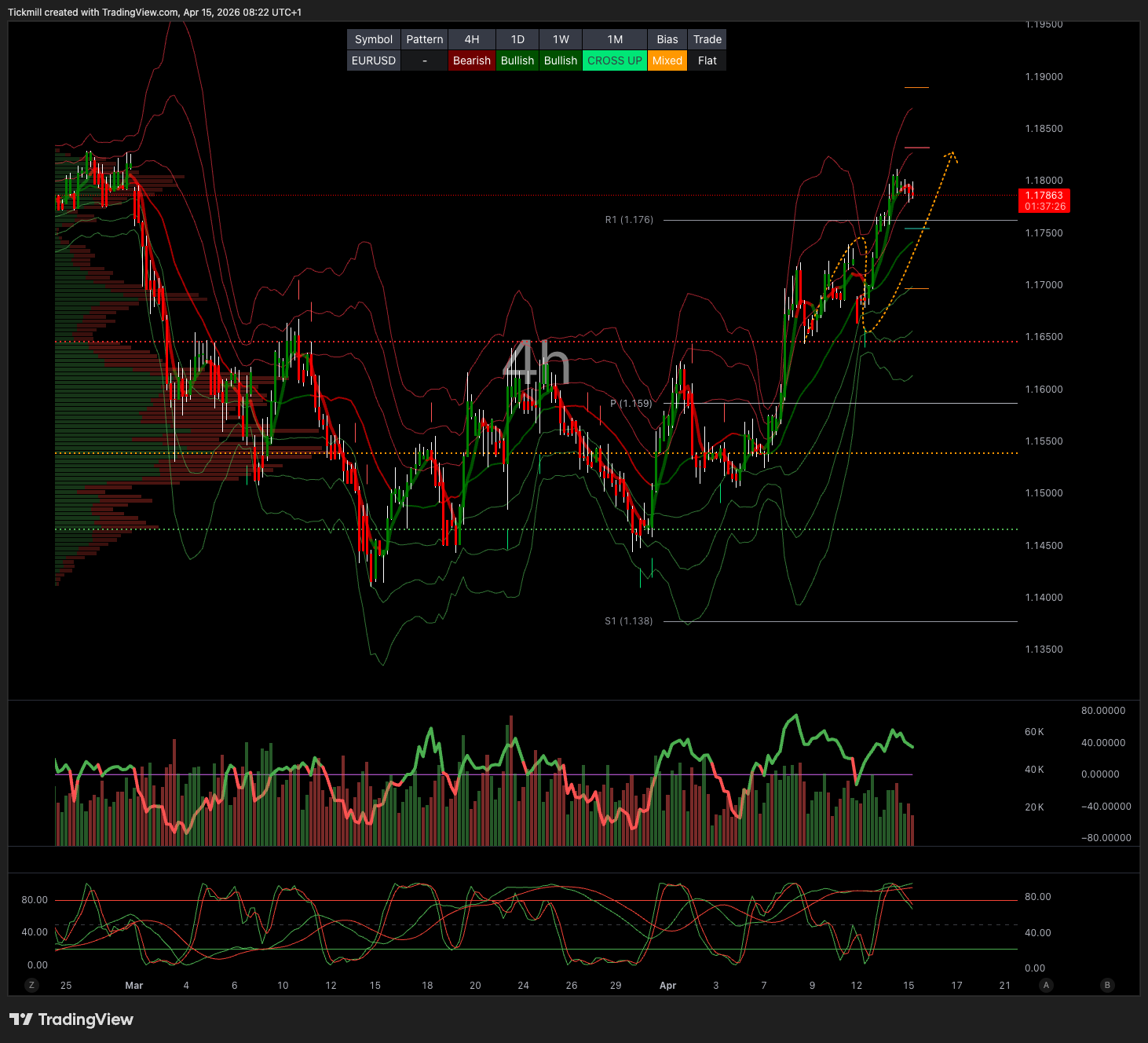Viewport: 1148px width, 1043px height.
Task: Click the circular A auto-scale icon
Action: 1045,985
